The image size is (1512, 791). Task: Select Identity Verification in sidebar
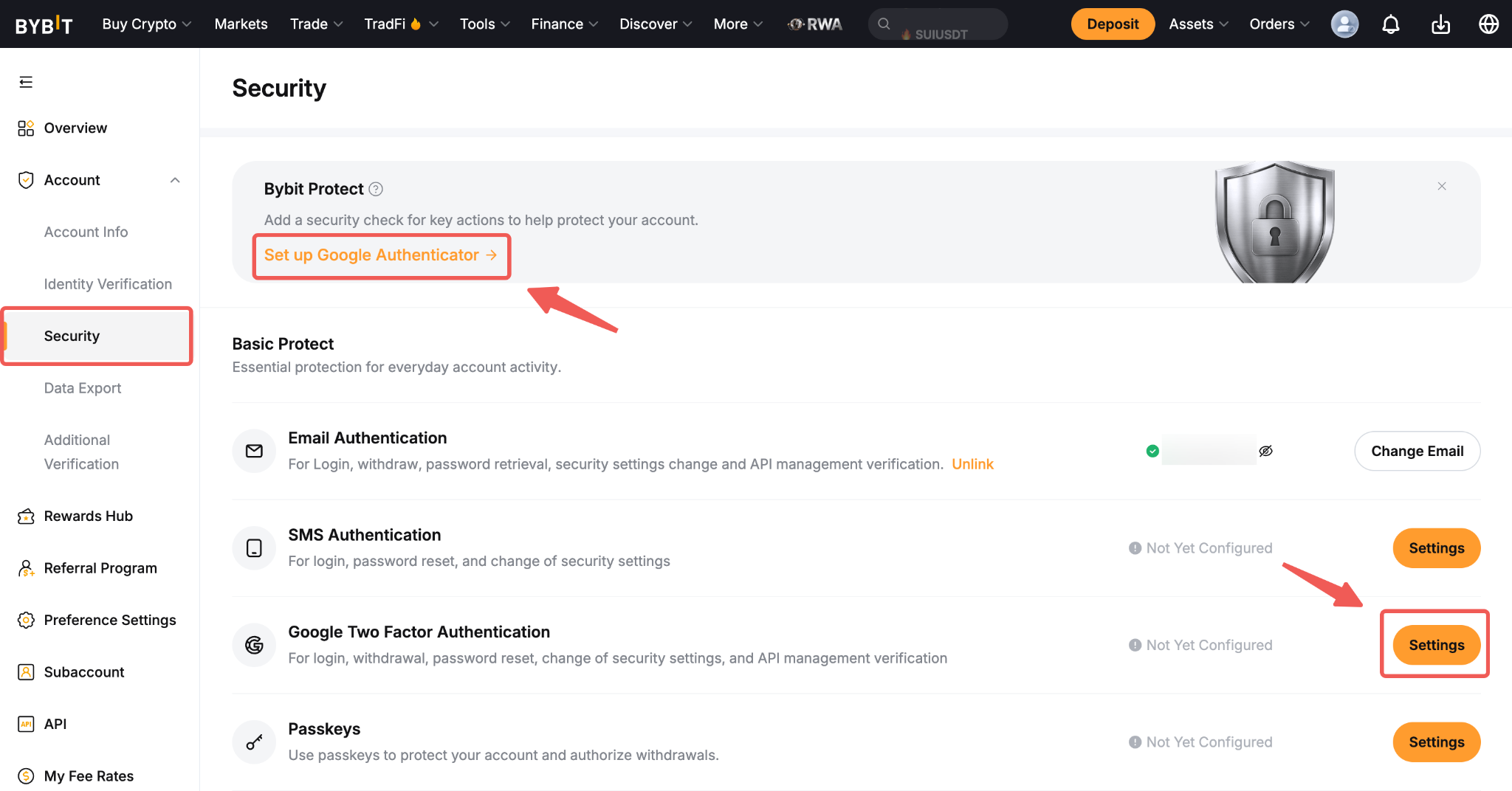[x=108, y=284]
